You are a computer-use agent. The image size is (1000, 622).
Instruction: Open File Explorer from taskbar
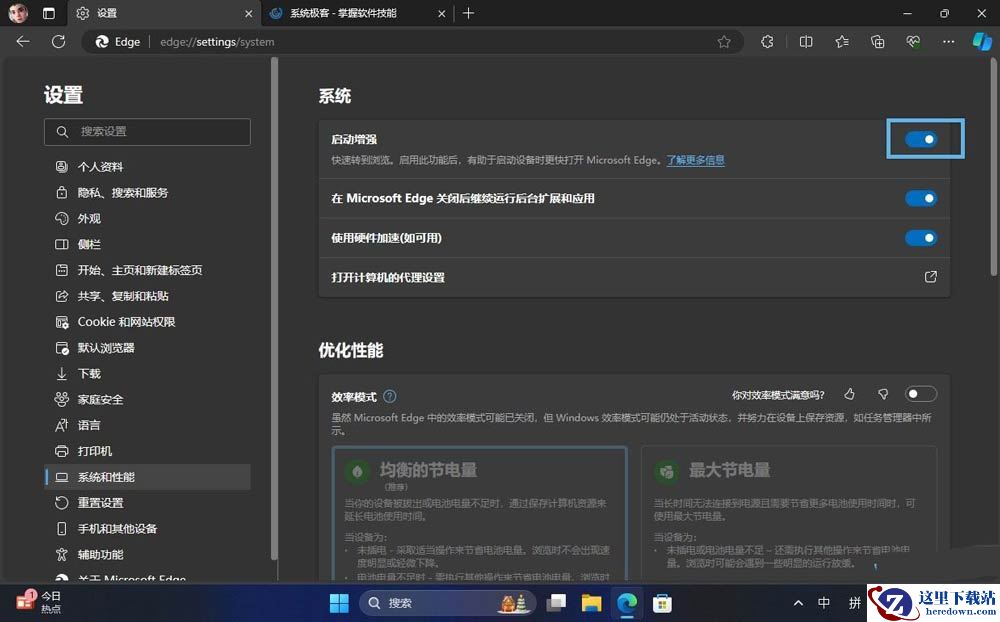(x=591, y=603)
